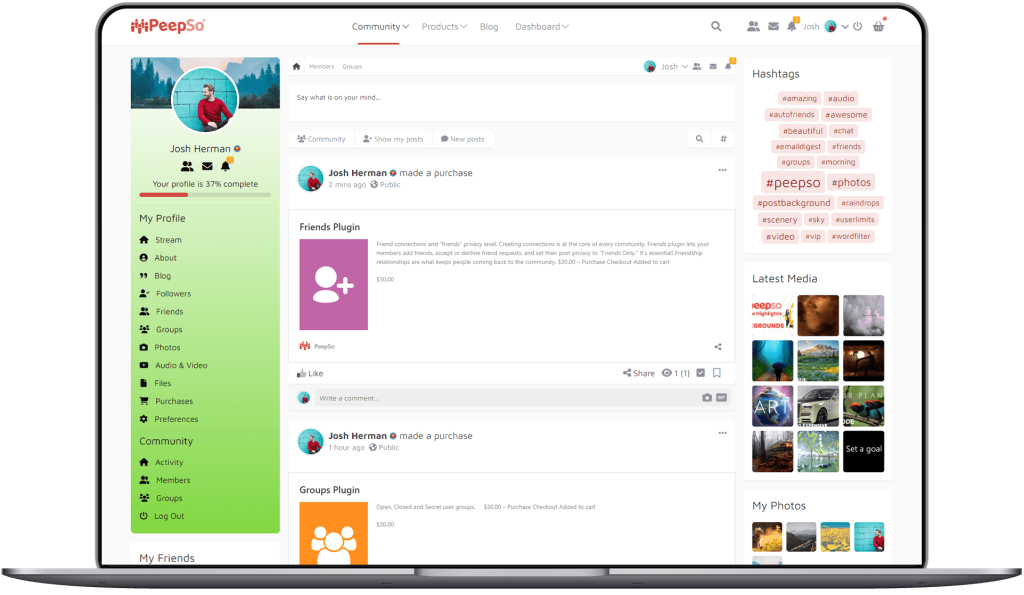This screenshot has width=1024, height=595.
Task: Open the 'Set a goal' thumbnail in Latest Media
Action: click(x=863, y=451)
